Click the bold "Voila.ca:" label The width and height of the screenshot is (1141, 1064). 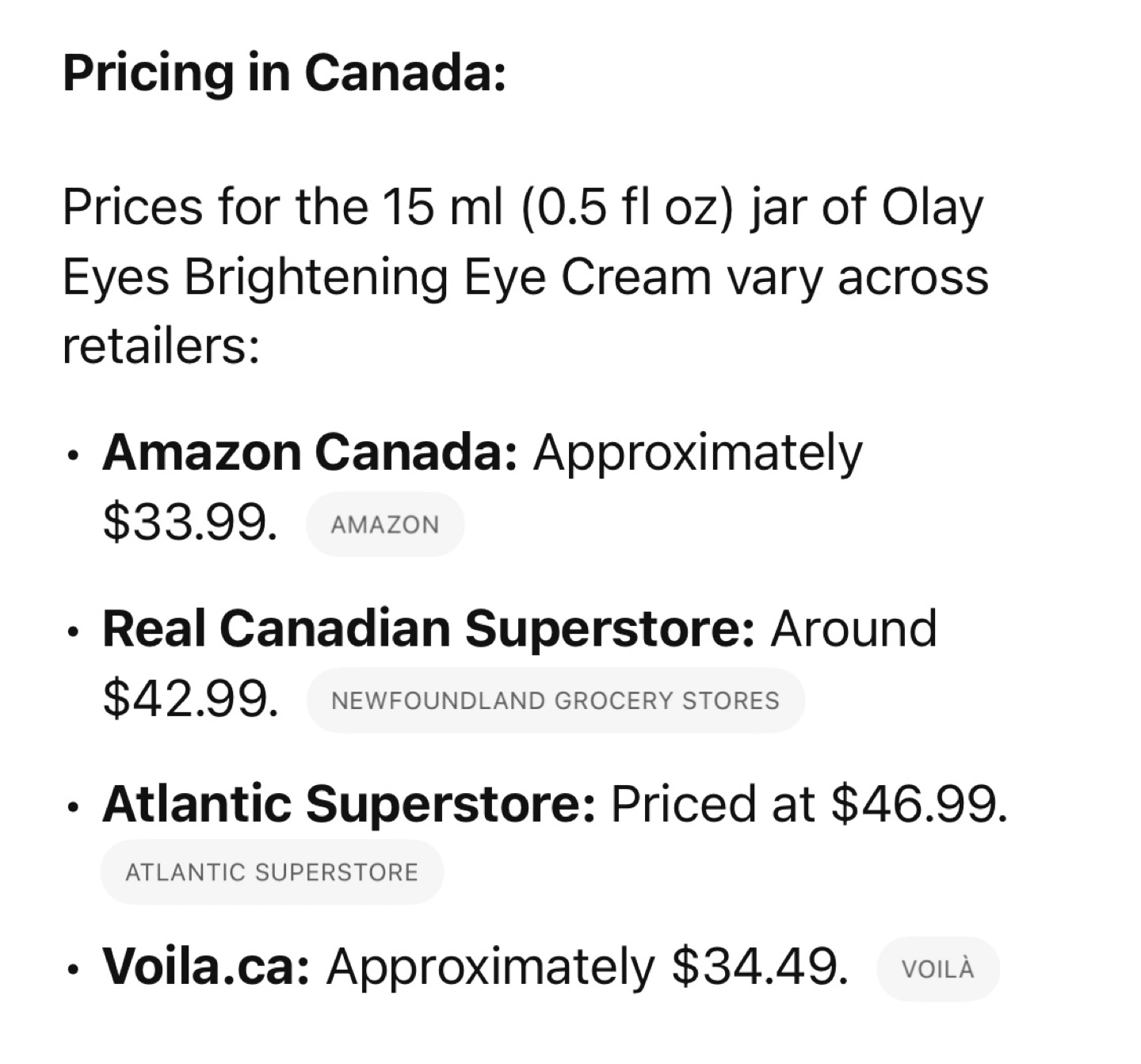(206, 967)
